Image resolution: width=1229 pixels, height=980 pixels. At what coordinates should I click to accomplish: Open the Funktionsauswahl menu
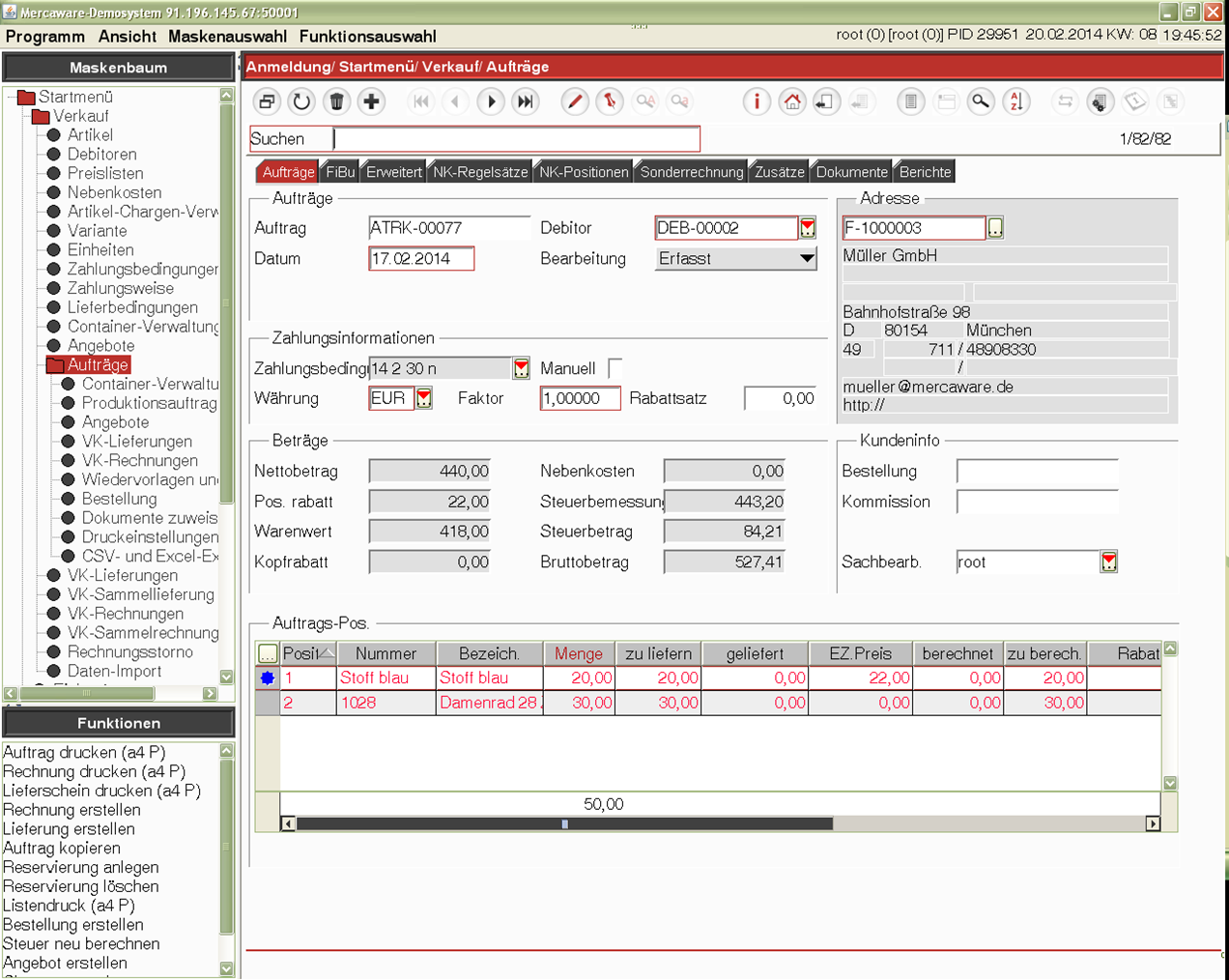tap(367, 36)
